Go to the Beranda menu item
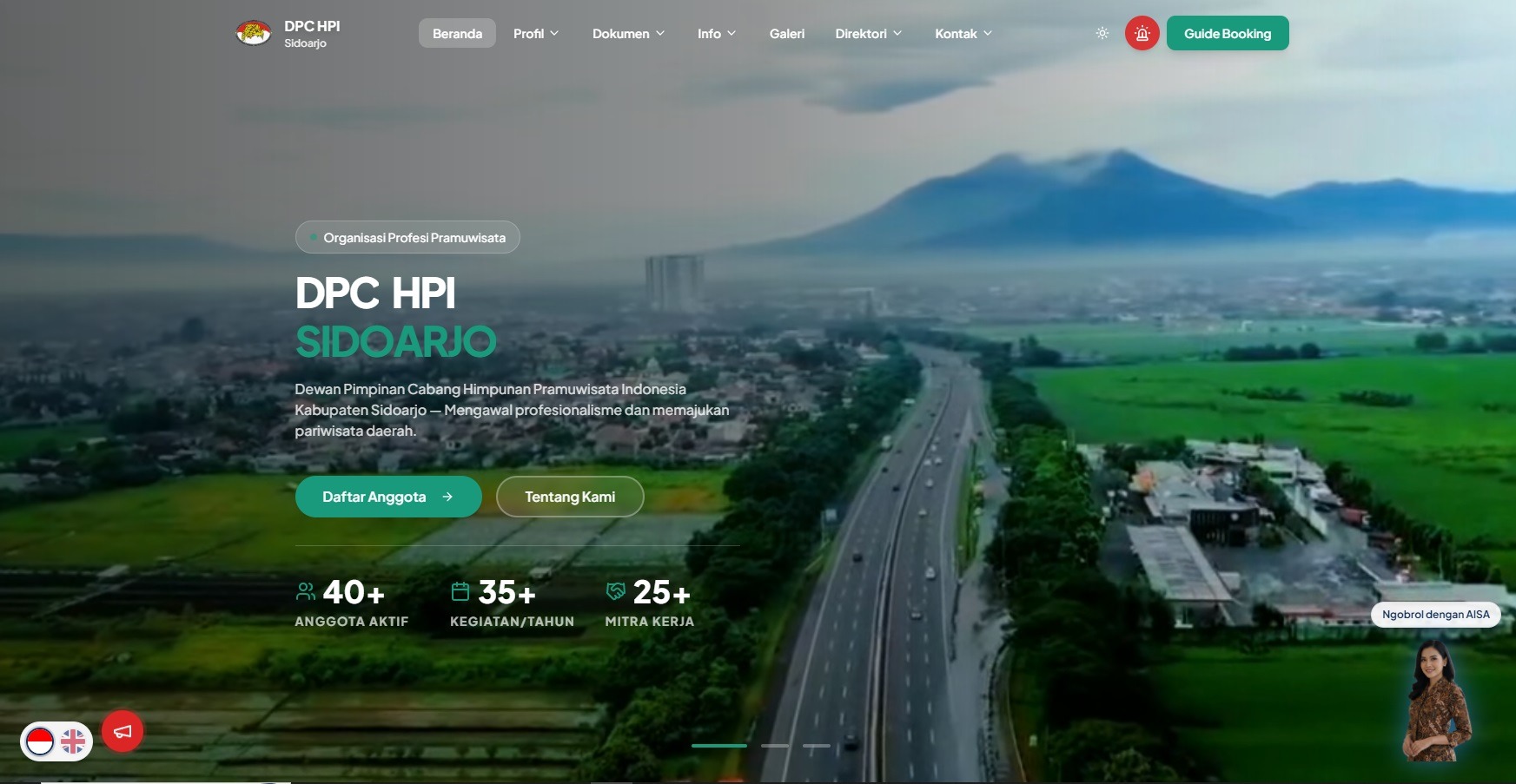 (x=457, y=33)
